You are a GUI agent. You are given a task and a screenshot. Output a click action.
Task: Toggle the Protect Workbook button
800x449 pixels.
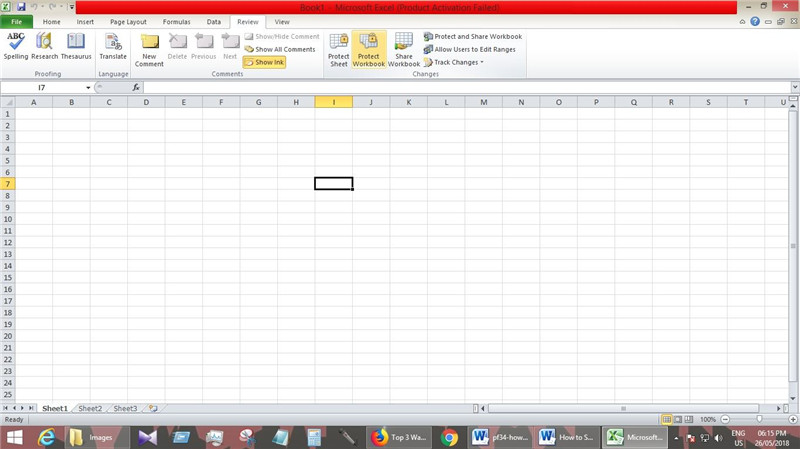(x=369, y=48)
